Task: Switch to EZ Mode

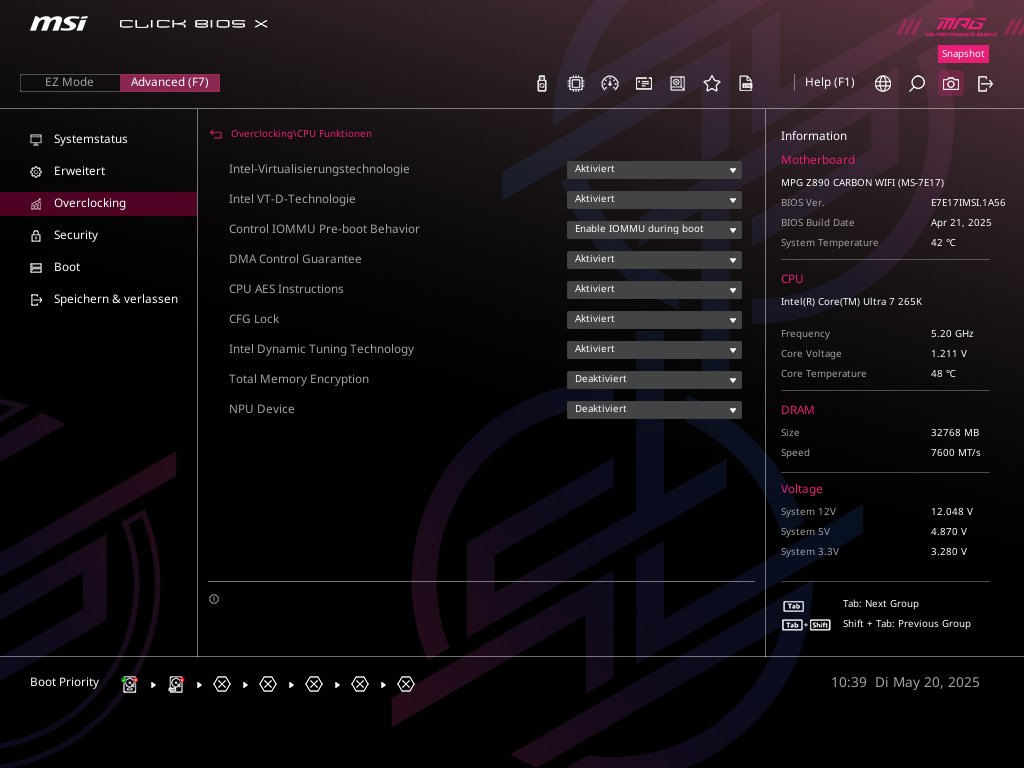Action: point(70,82)
